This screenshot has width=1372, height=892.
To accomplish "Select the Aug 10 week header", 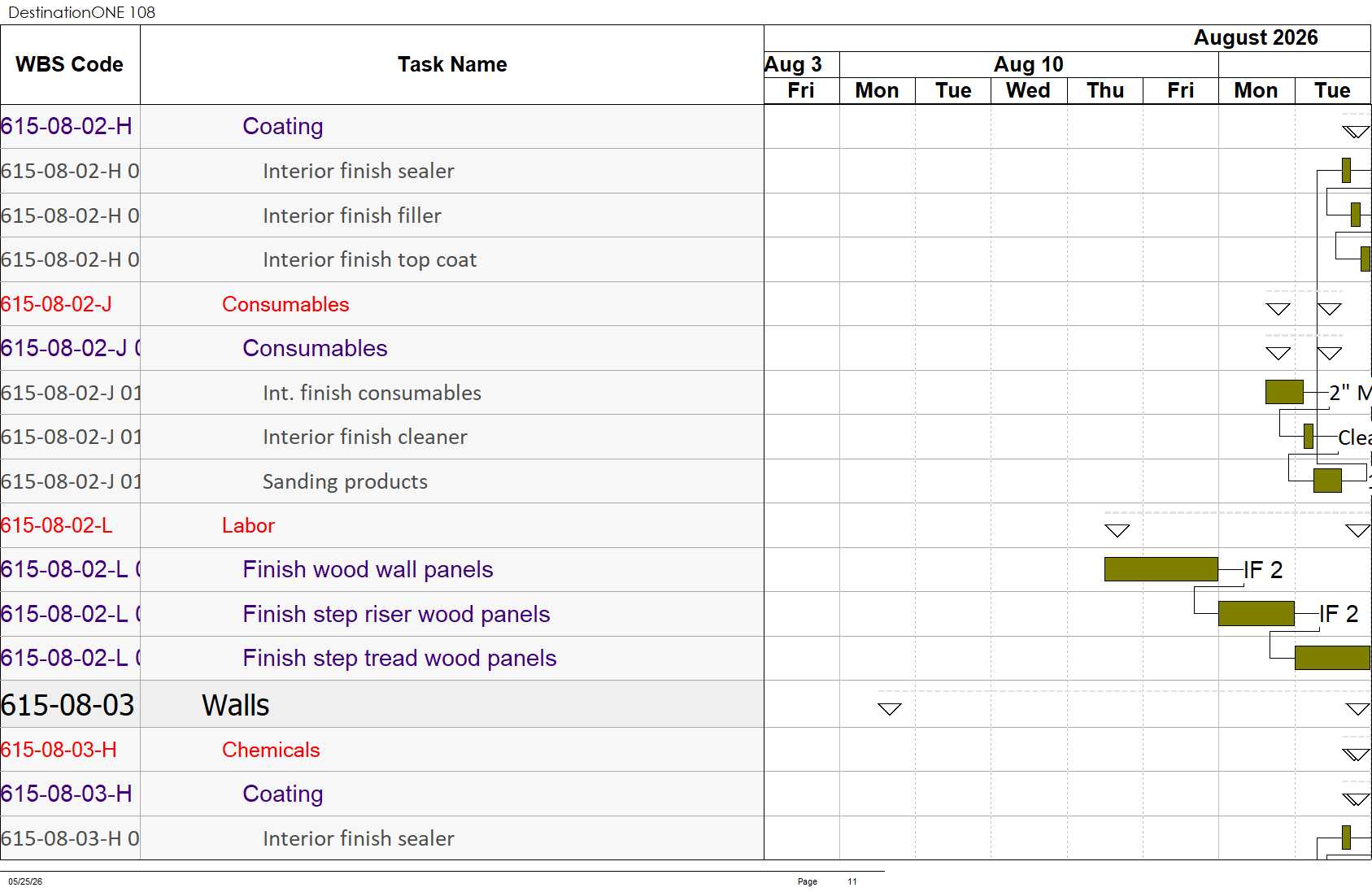I will coord(1029,64).
